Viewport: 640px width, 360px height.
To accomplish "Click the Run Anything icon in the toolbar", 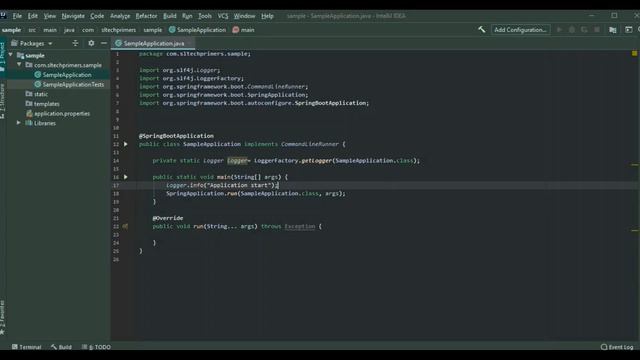I will pyautogui.click(x=628, y=30).
